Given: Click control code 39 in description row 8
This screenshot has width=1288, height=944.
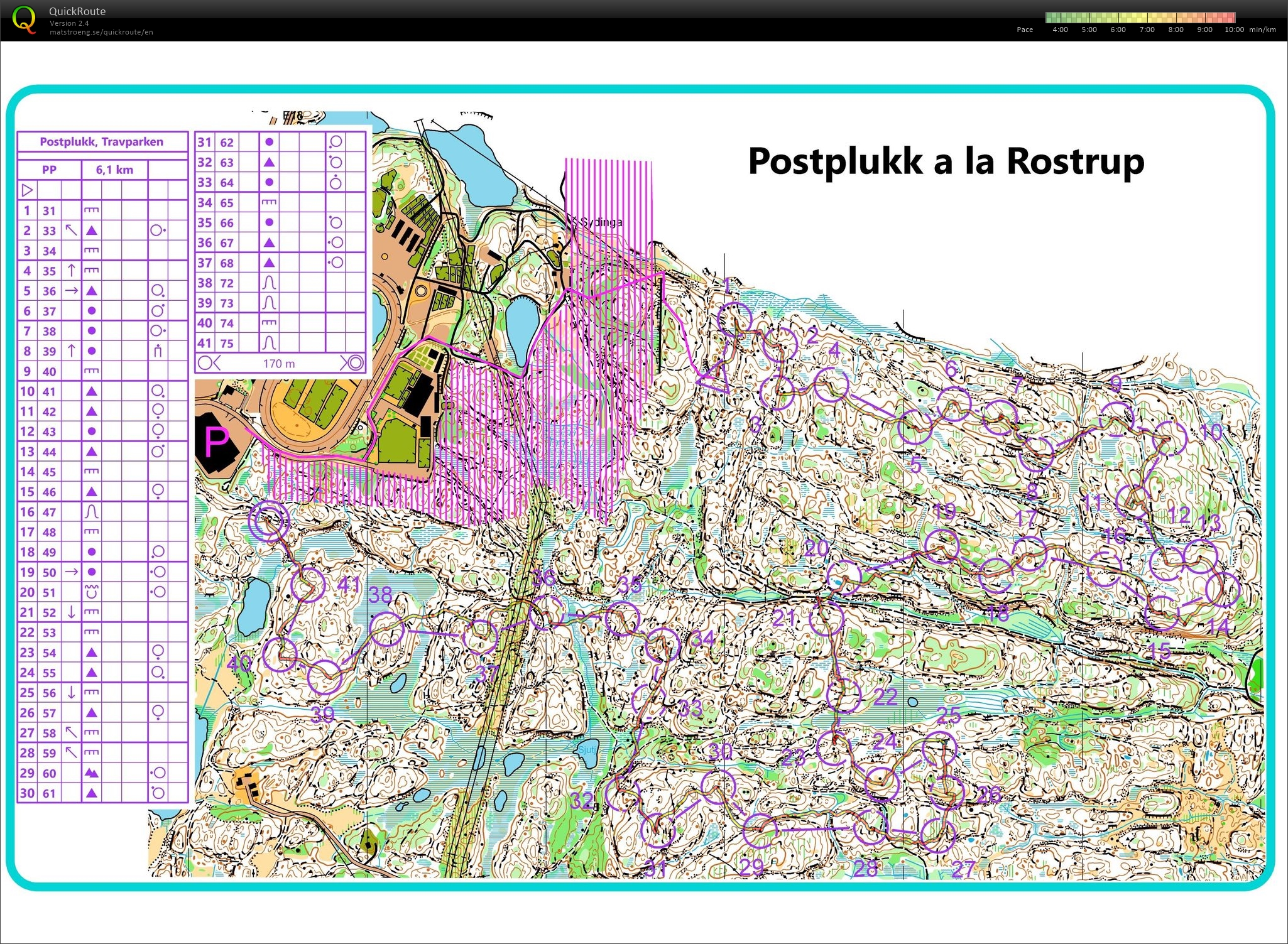Looking at the screenshot, I should 50,351.
